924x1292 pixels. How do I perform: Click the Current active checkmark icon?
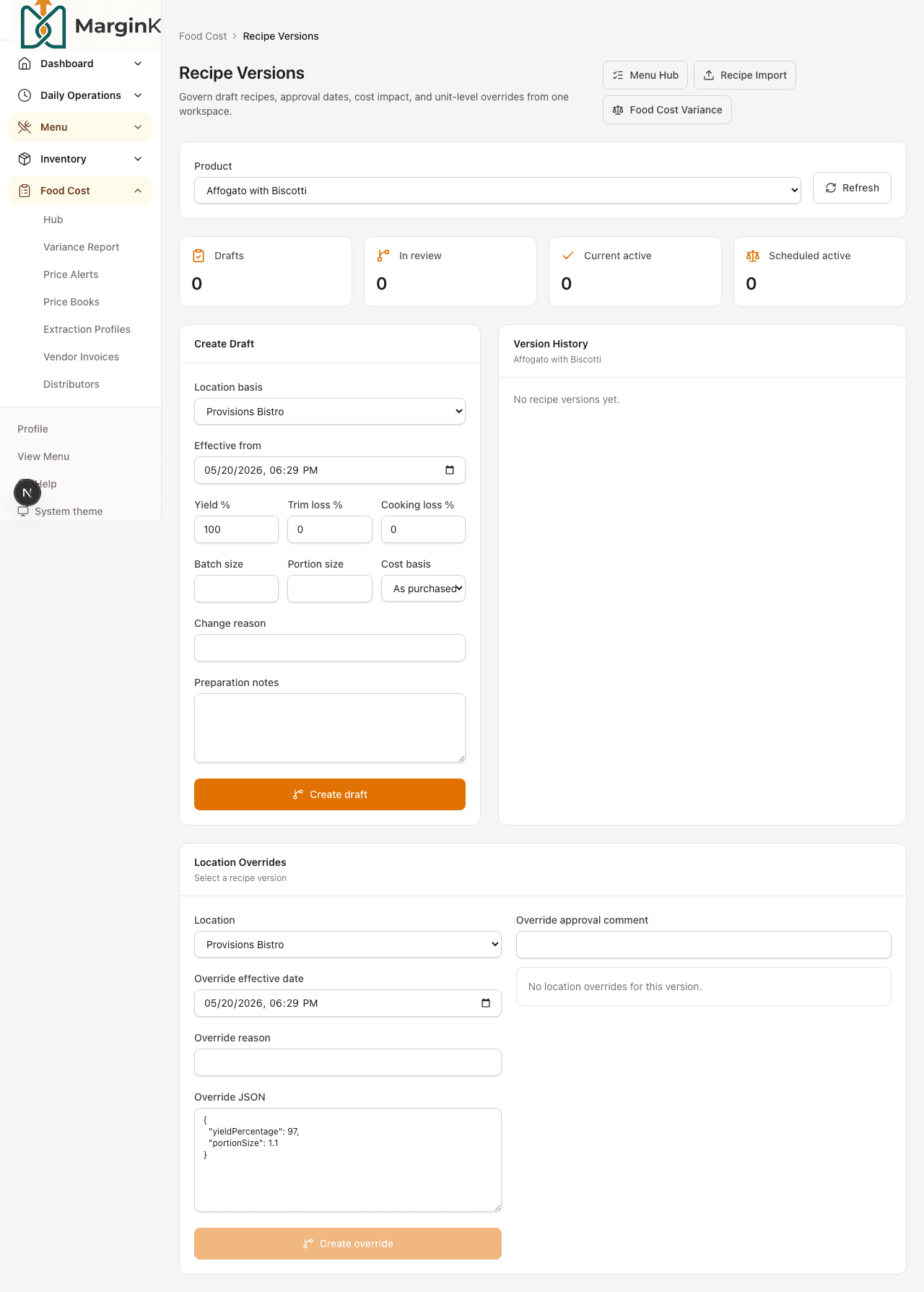[568, 256]
